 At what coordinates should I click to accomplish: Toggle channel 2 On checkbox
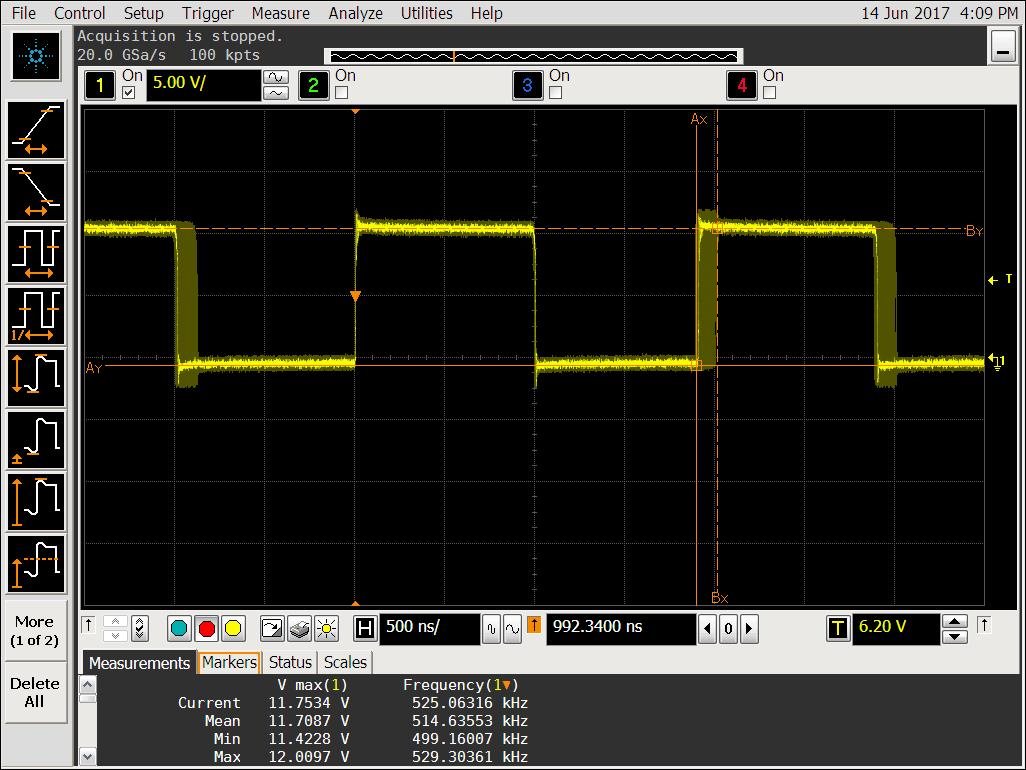(342, 92)
